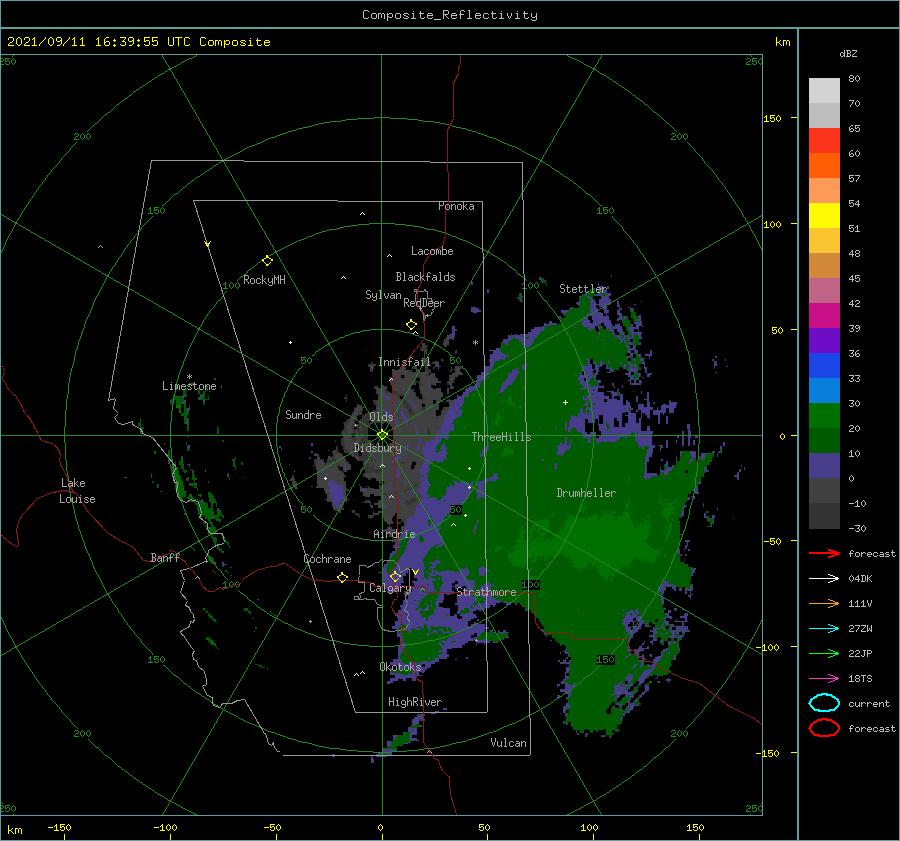Click the RockyMH label
The height and width of the screenshot is (841, 900).
click(264, 280)
